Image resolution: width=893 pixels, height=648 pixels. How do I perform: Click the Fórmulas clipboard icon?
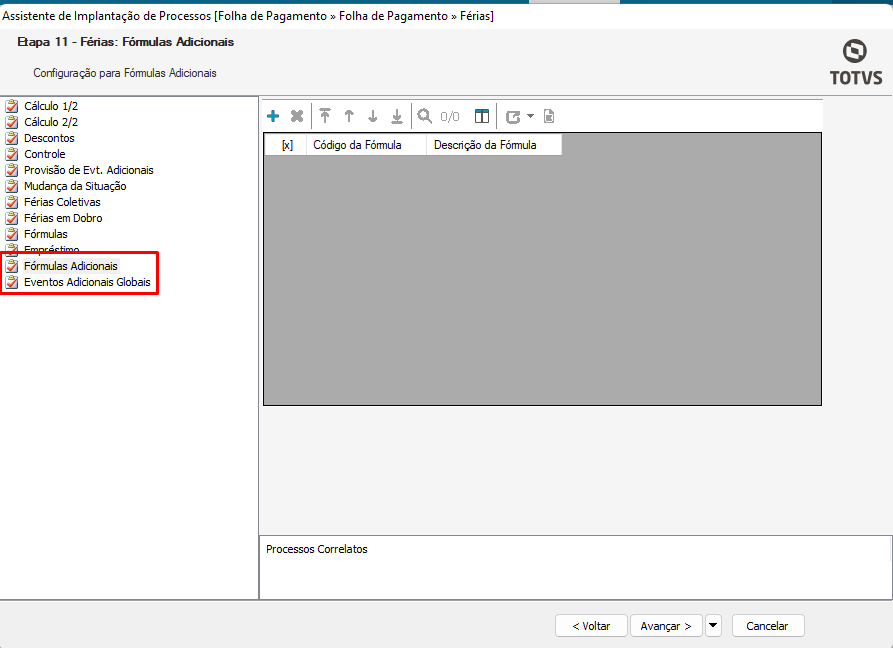pyautogui.click(x=11, y=233)
